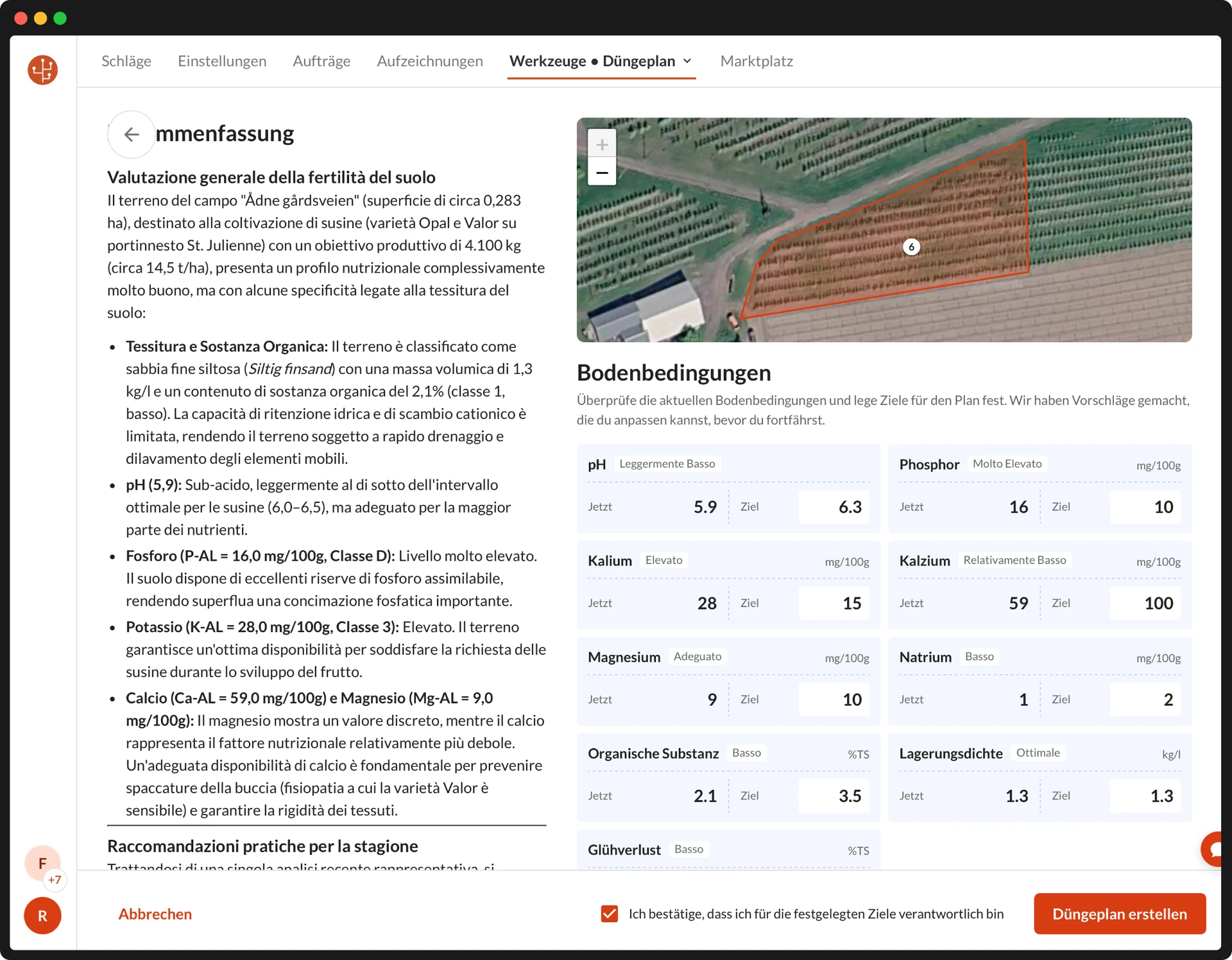Edit the Lagerungsdichte Ziel value 1.3
This screenshot has width=1232, height=960.
click(1145, 796)
